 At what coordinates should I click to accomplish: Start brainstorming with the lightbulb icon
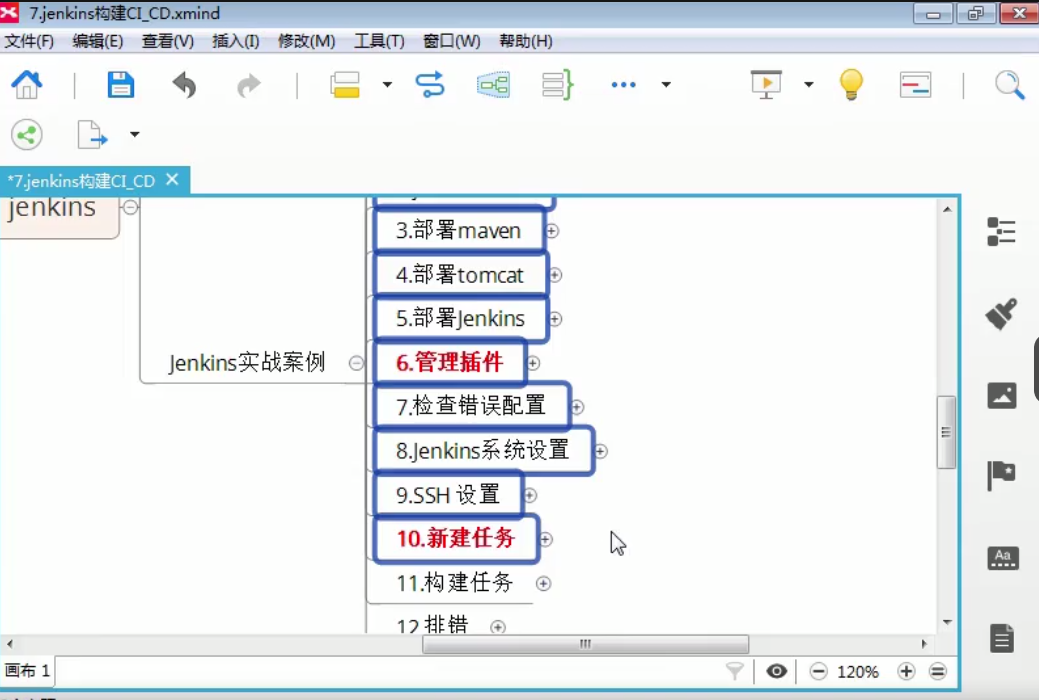coord(851,85)
